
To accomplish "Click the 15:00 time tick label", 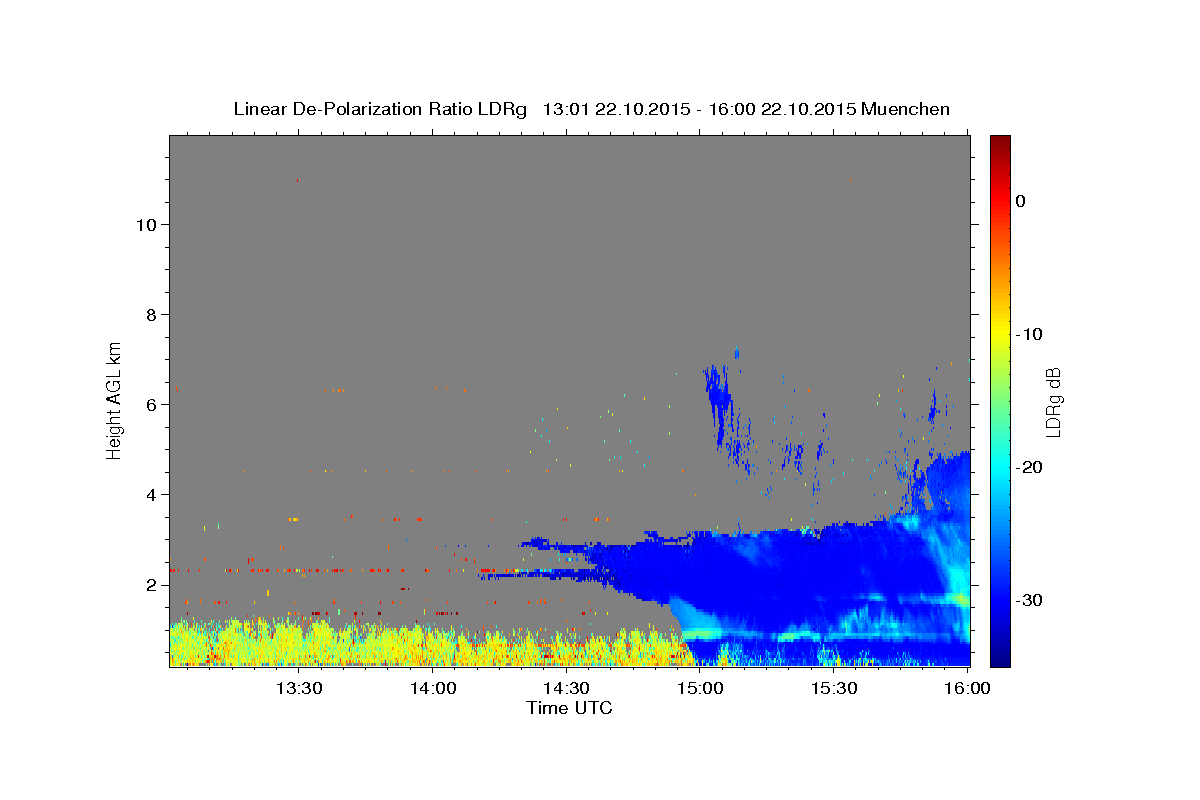I will point(700,688).
